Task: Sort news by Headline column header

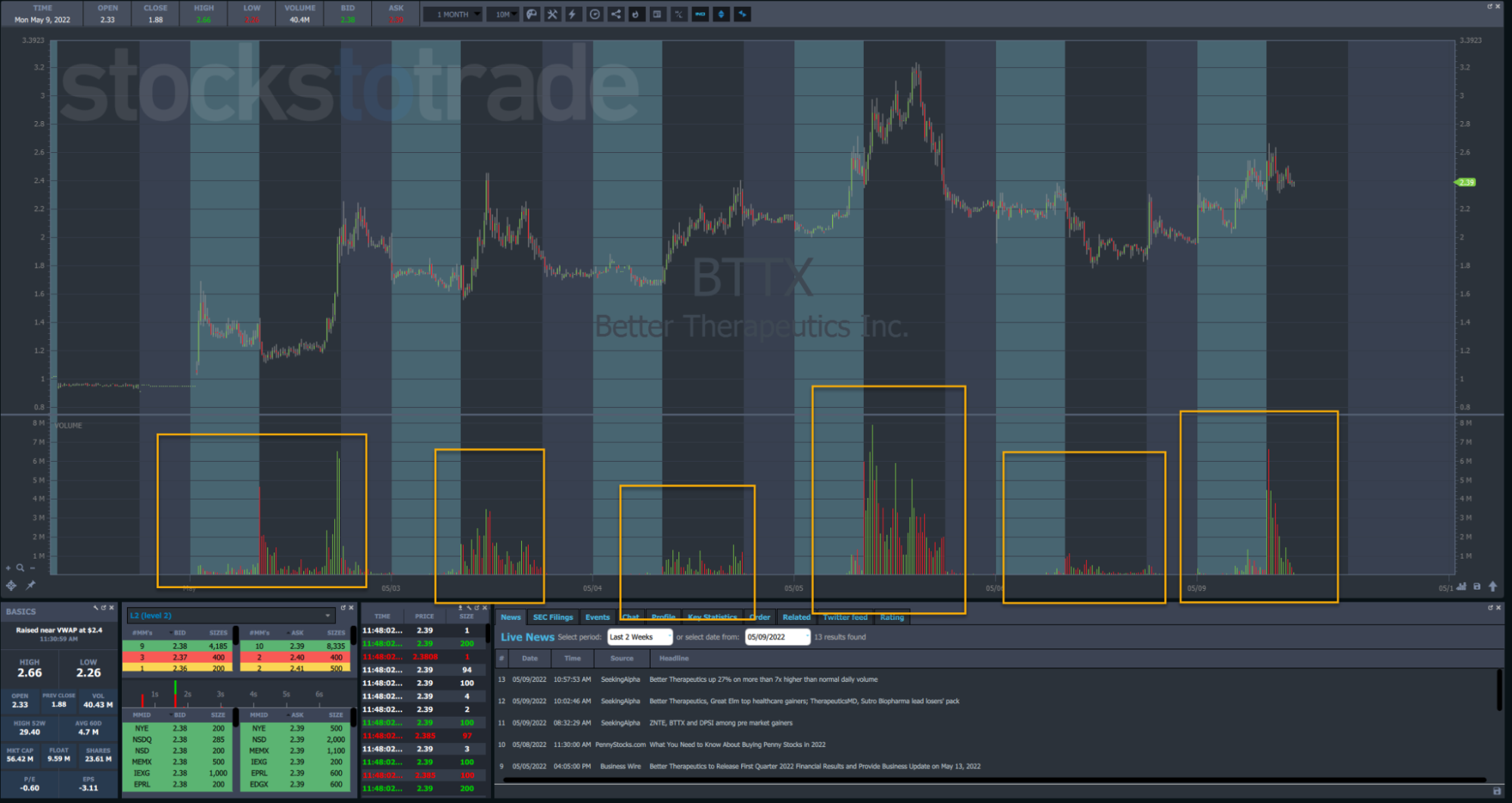Action: 674,658
